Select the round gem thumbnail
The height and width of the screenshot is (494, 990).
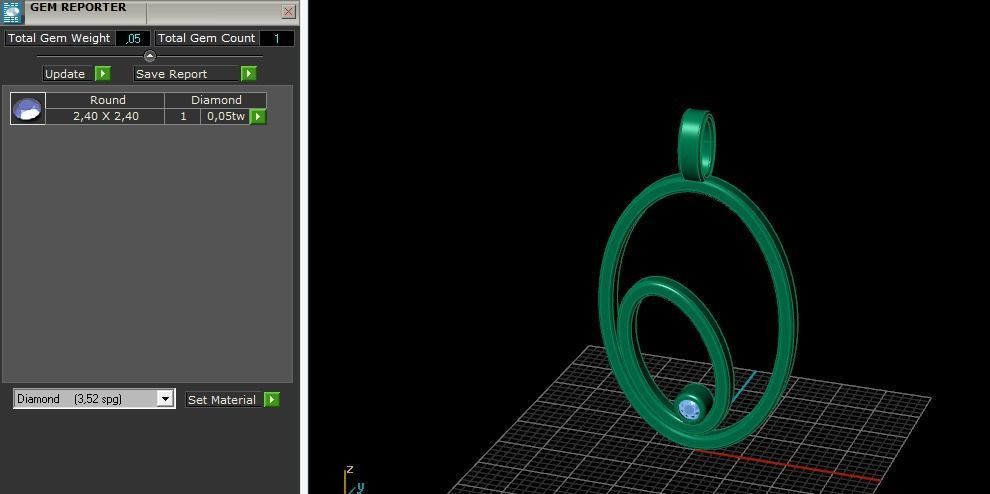click(x=28, y=108)
